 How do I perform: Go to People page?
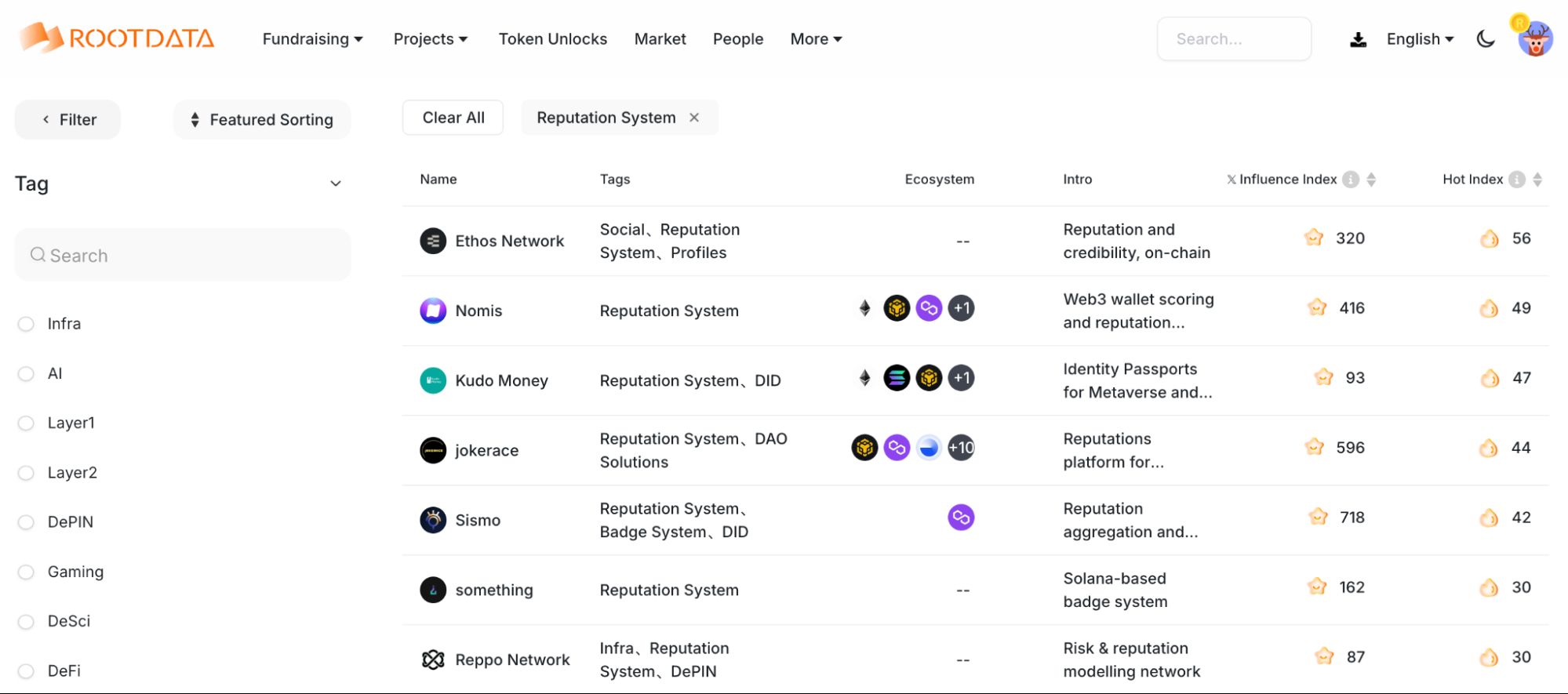tap(737, 39)
